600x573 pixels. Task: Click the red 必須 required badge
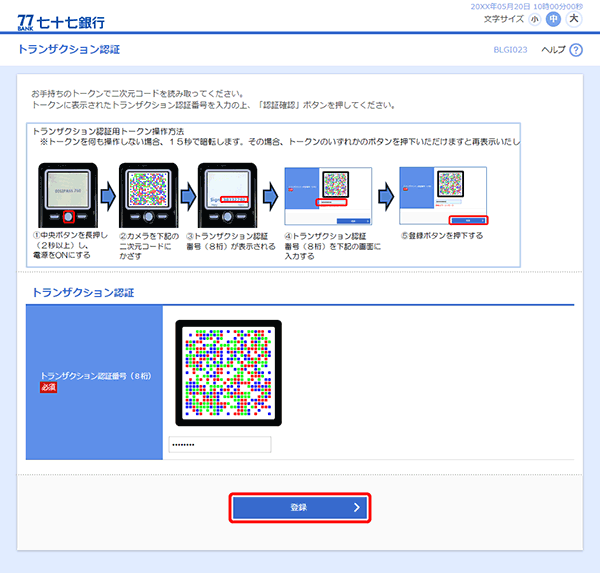pyautogui.click(x=48, y=387)
